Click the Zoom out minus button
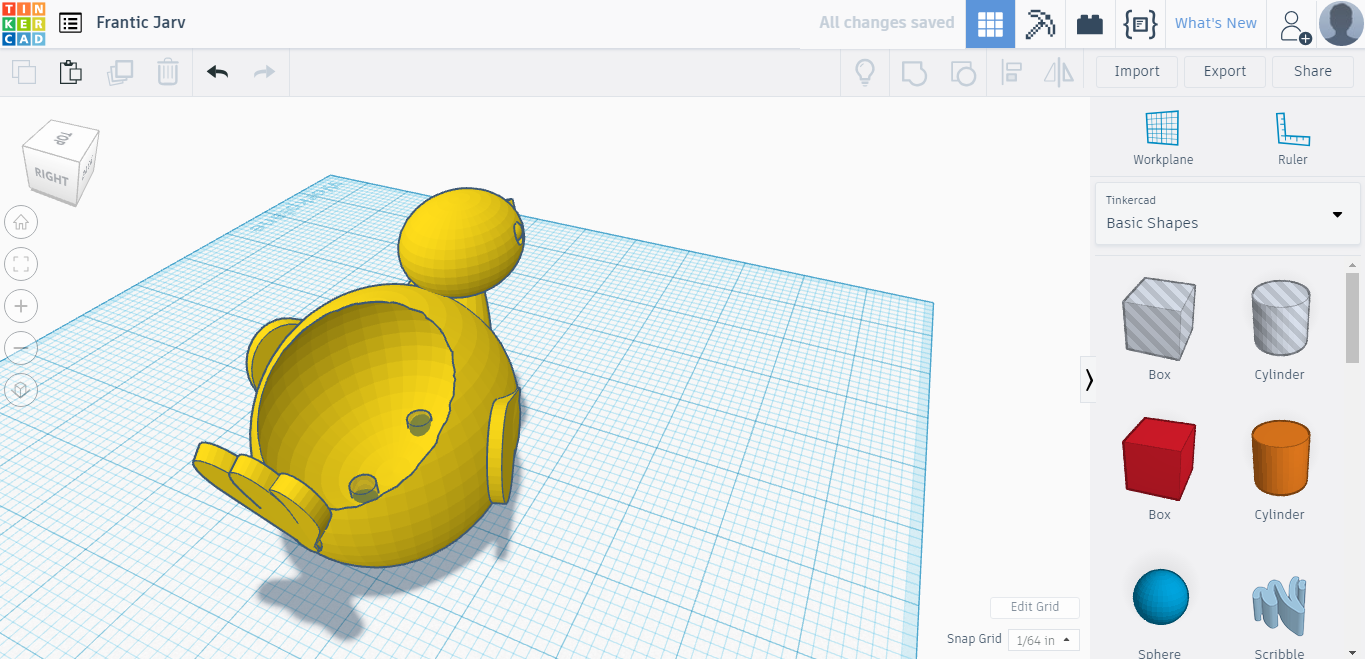This screenshot has width=1365, height=659. click(x=21, y=348)
